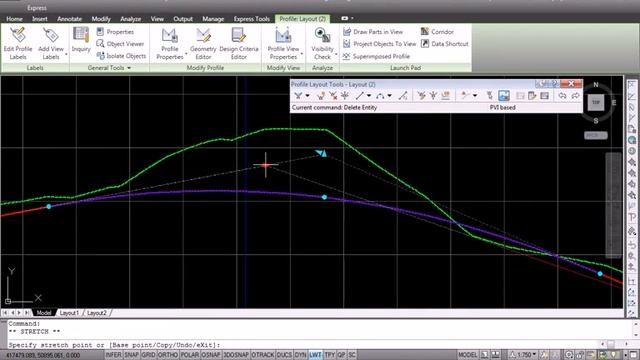Expand PVI based selection dropdown arrow
640x360 pixels.
tap(475, 96)
